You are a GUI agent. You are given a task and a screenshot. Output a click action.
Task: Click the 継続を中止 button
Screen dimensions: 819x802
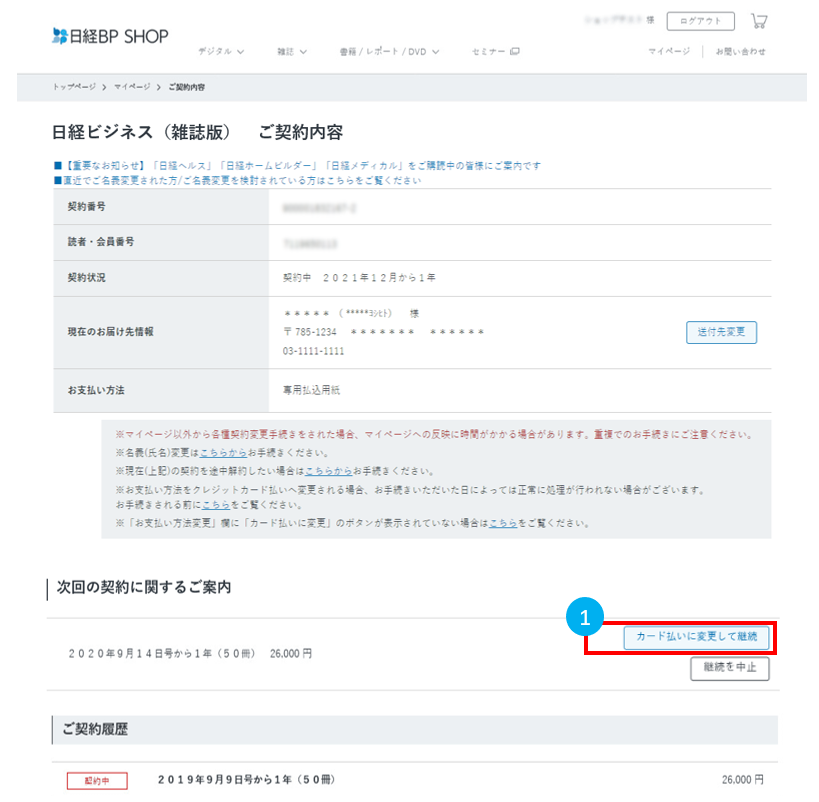[x=730, y=668]
